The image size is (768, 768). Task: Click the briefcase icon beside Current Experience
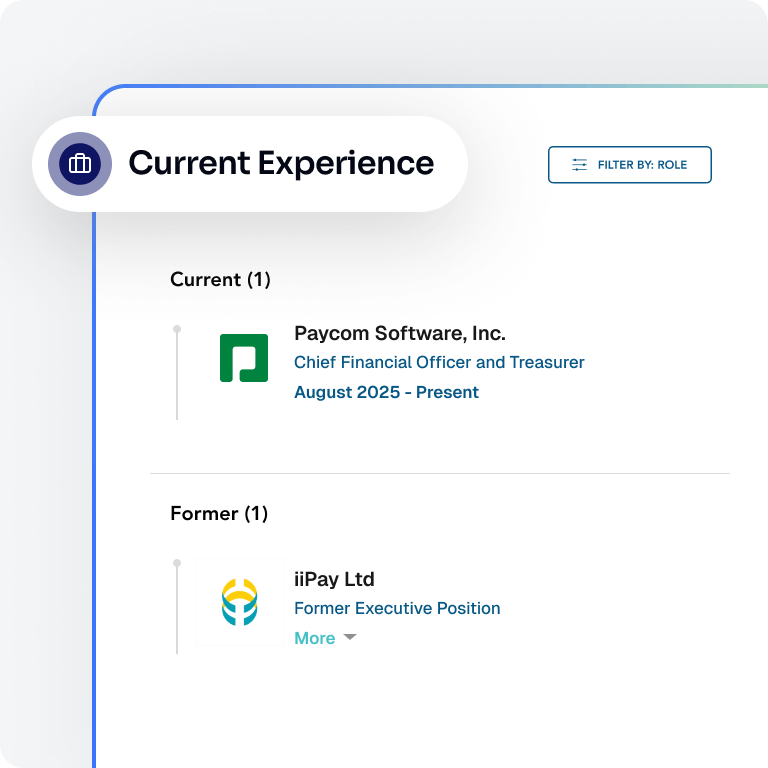point(80,164)
